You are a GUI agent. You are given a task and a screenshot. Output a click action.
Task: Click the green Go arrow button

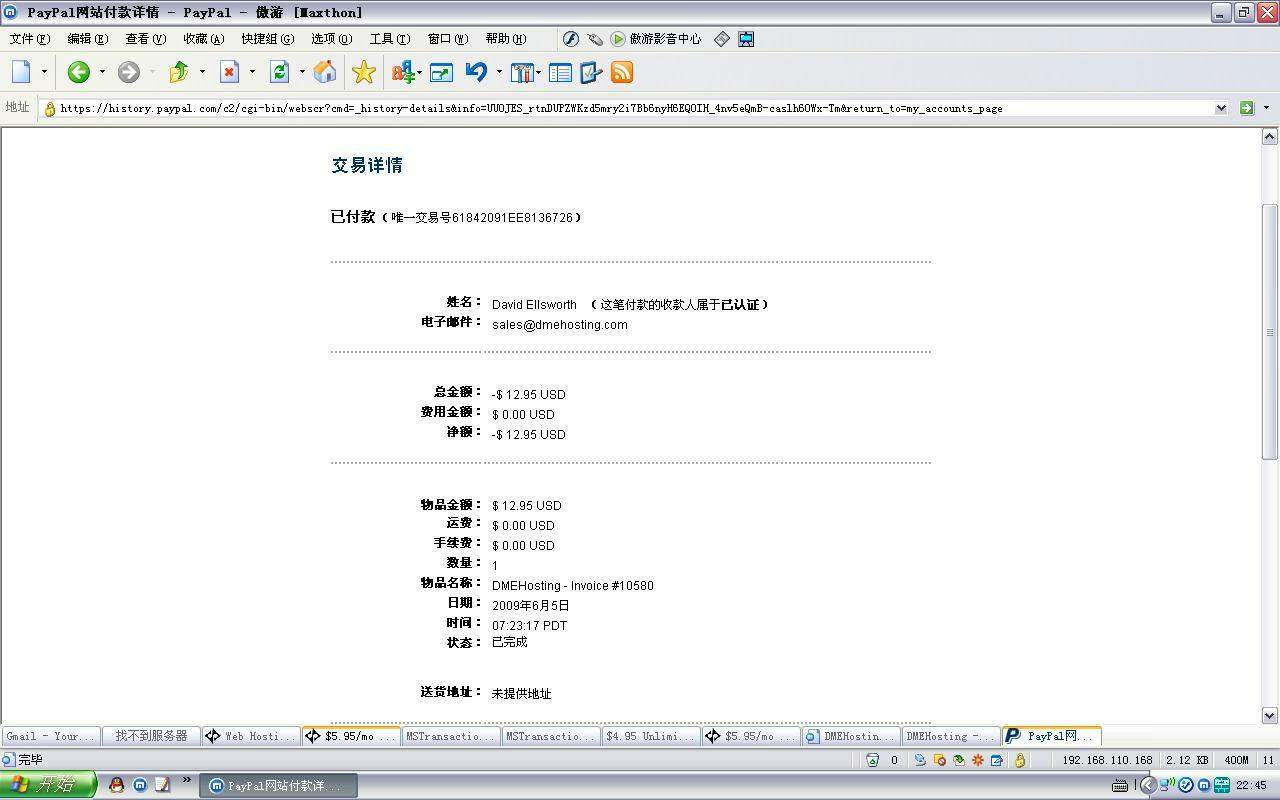[x=1246, y=108]
